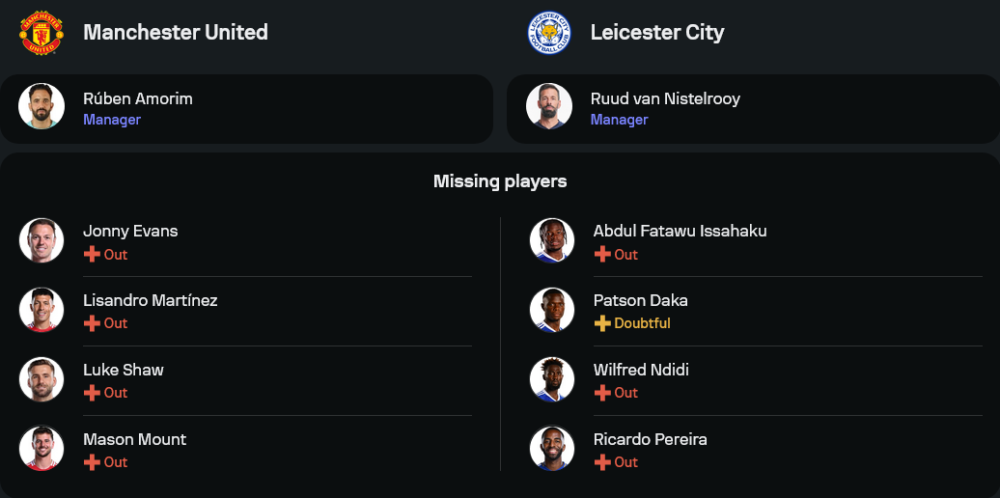This screenshot has height=498, width=1000.
Task: Click Lisandro Martínez's player avatar
Action: [41, 310]
